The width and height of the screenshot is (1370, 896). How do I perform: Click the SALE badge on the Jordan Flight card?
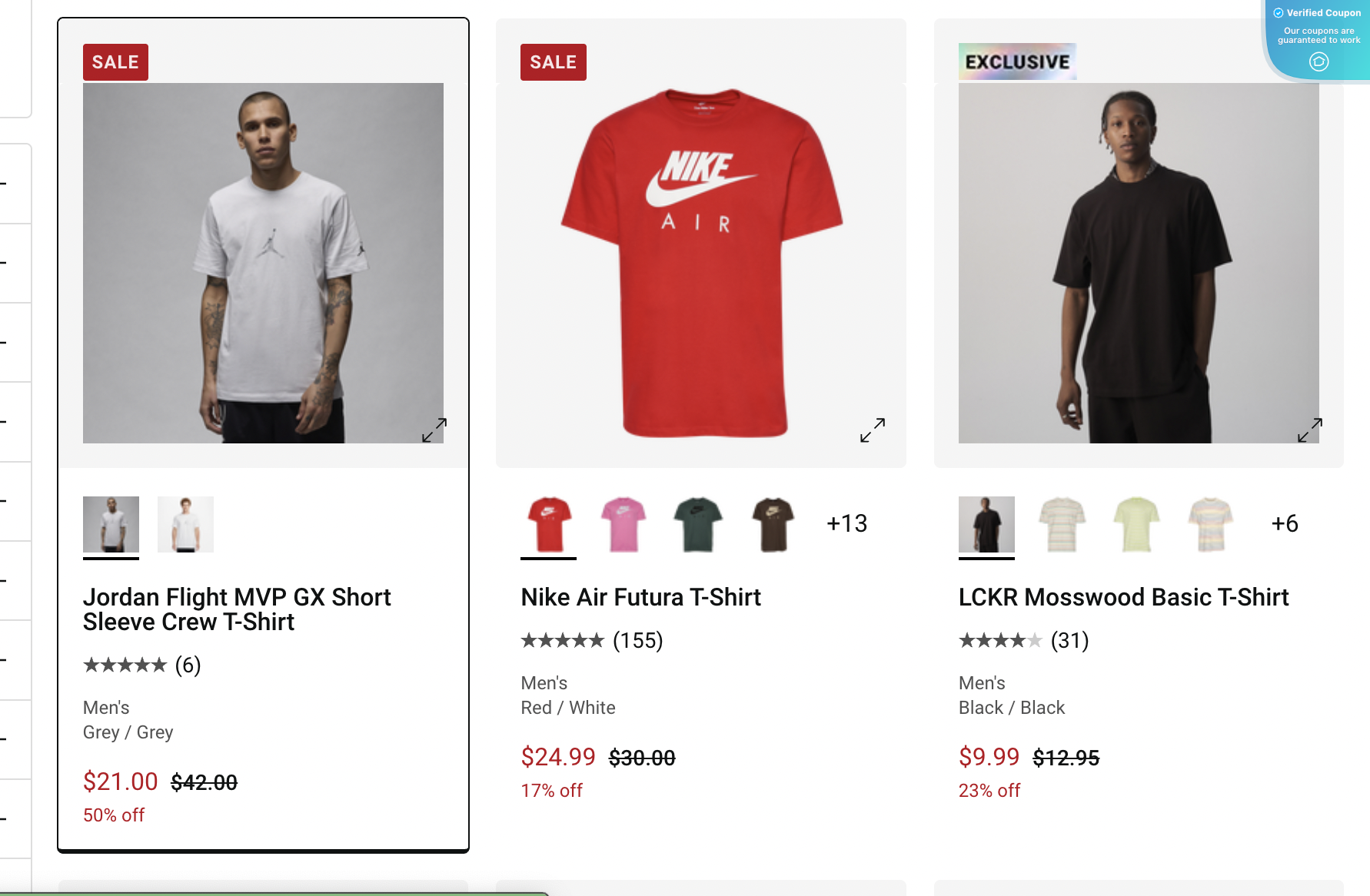[115, 62]
